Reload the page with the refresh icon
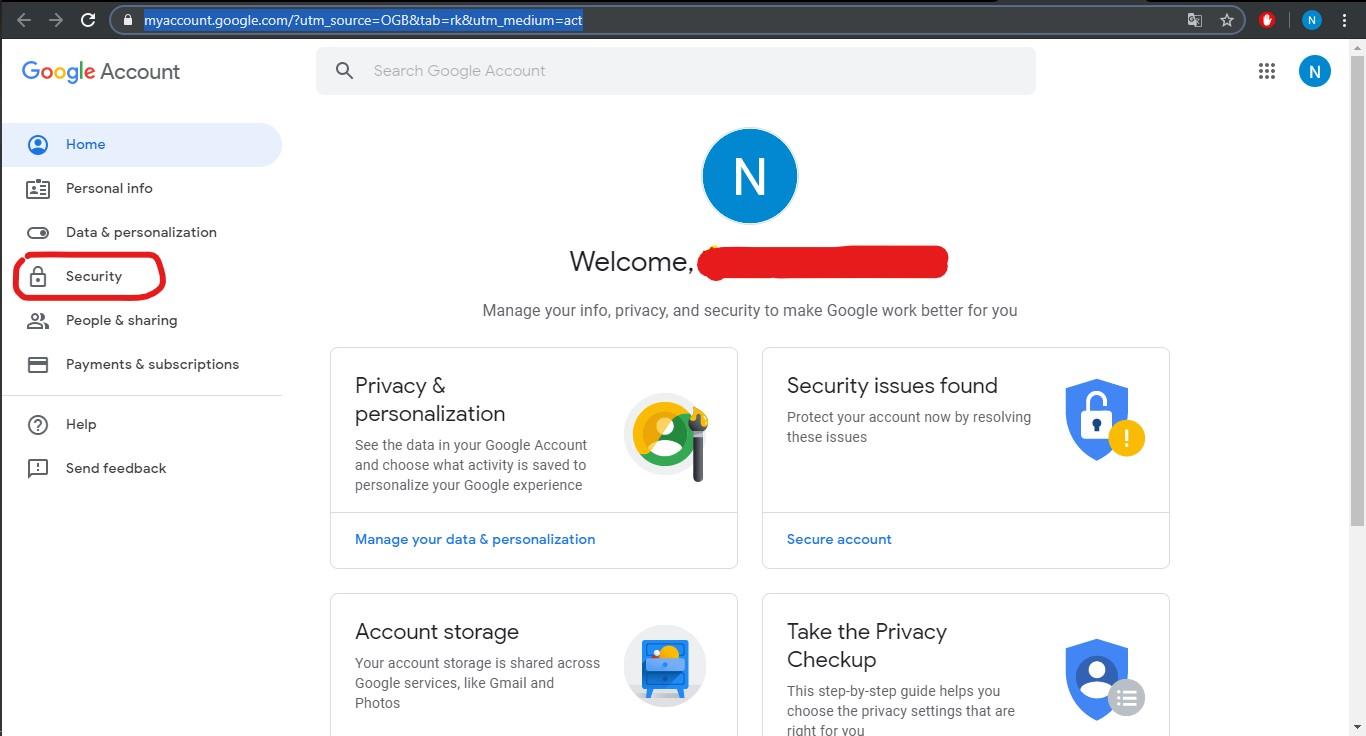The height and width of the screenshot is (736, 1366). [x=88, y=20]
